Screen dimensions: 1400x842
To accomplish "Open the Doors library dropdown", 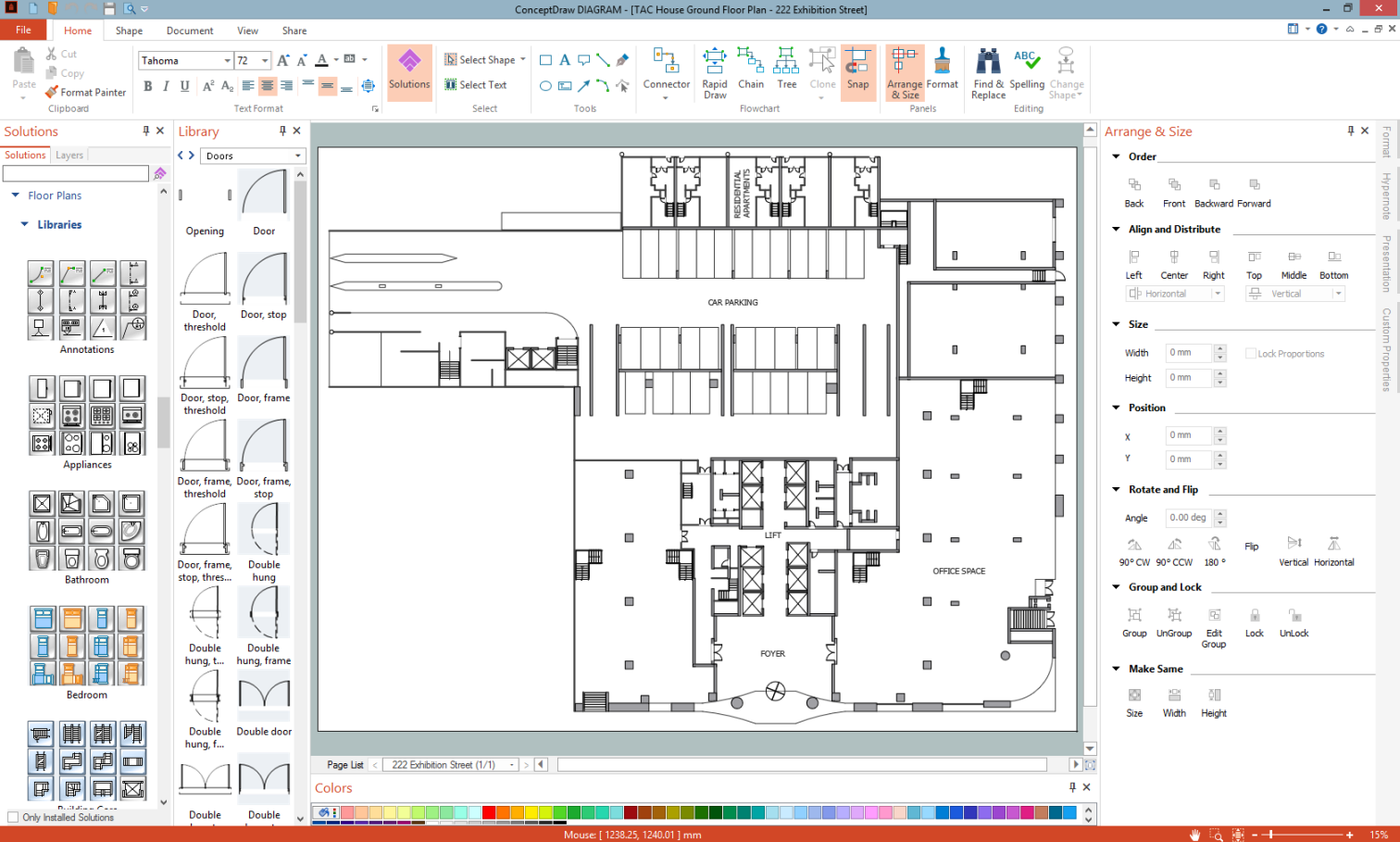I will point(298,156).
